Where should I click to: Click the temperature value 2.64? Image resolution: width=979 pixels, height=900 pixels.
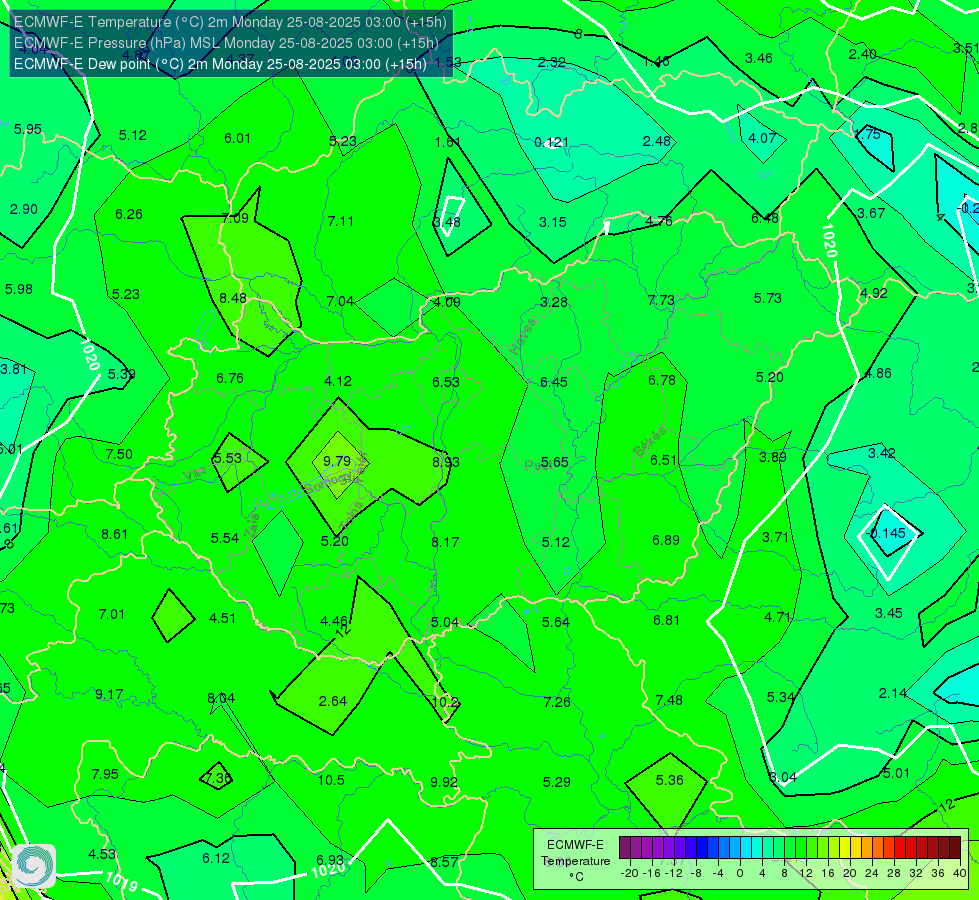(333, 701)
